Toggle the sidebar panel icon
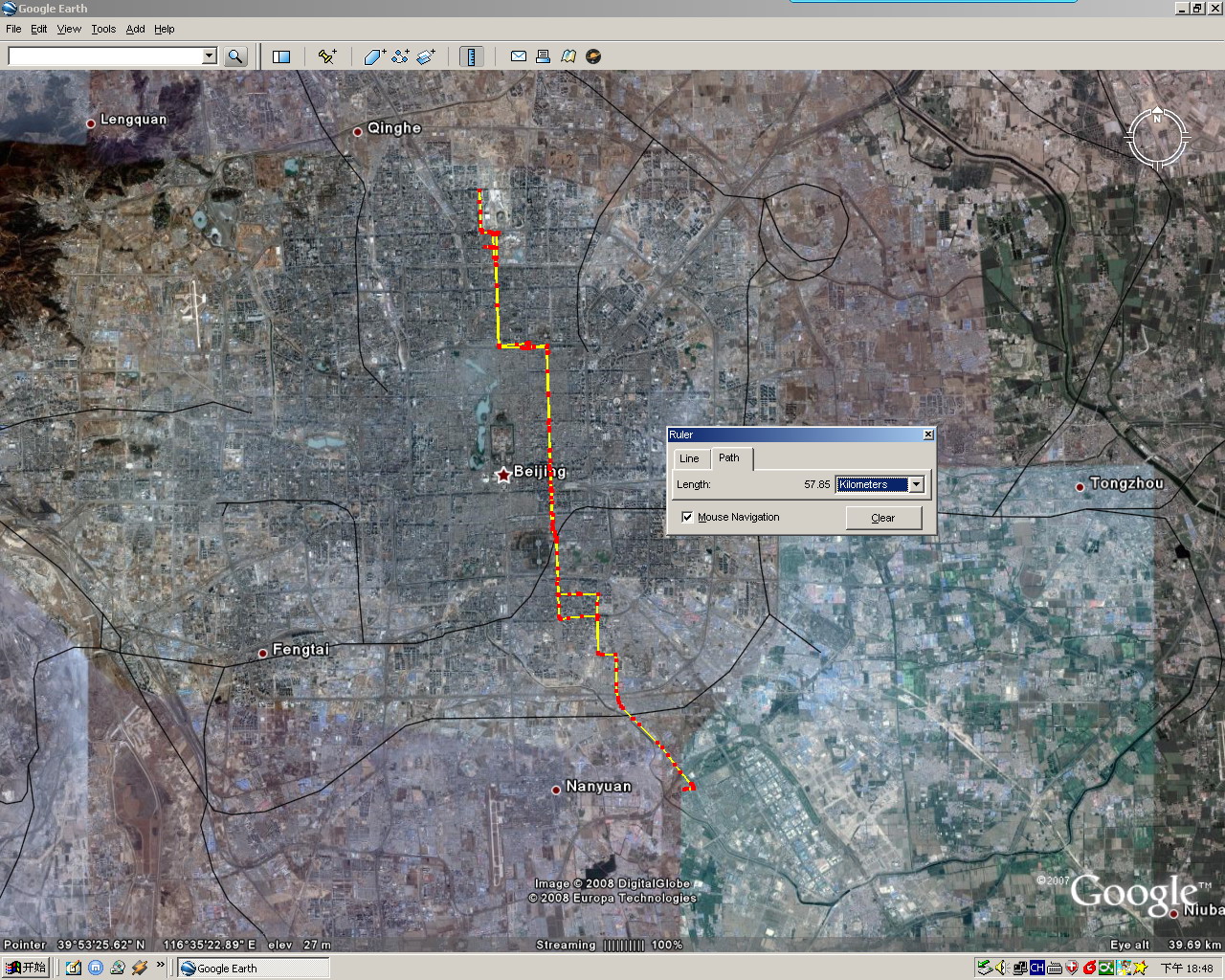 pos(281,56)
